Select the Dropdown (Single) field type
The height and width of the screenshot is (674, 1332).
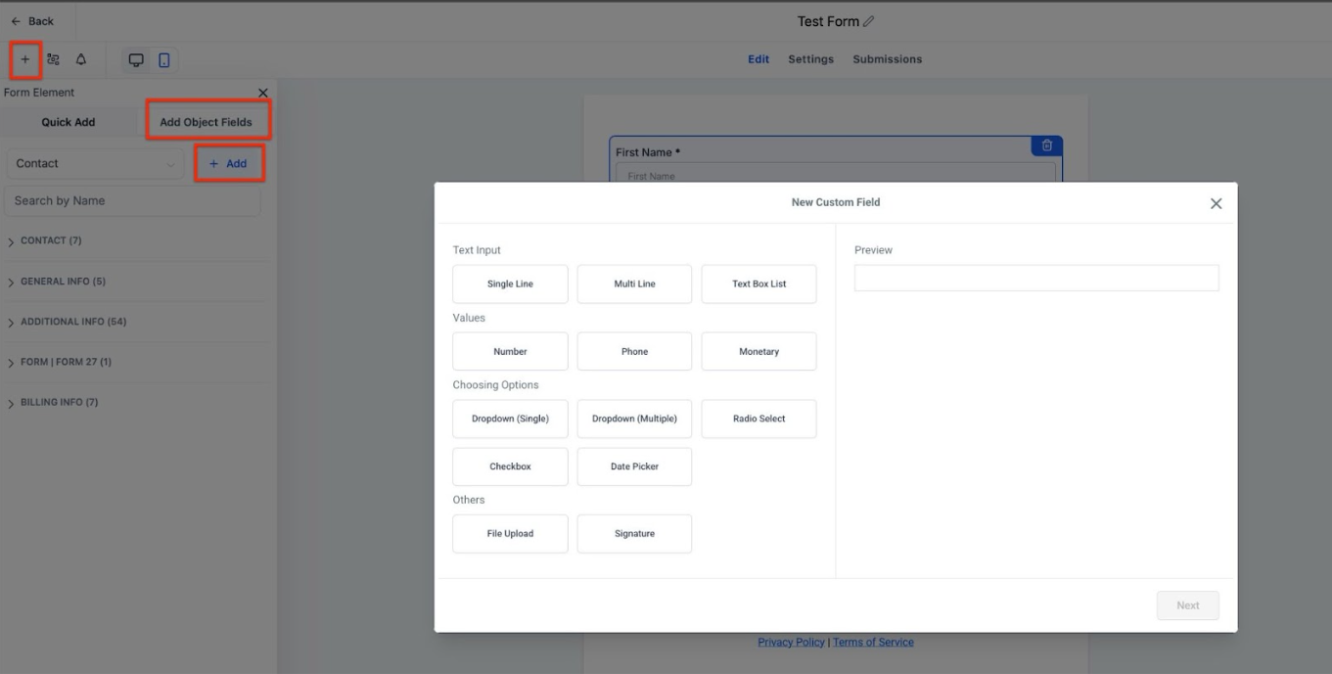(510, 419)
